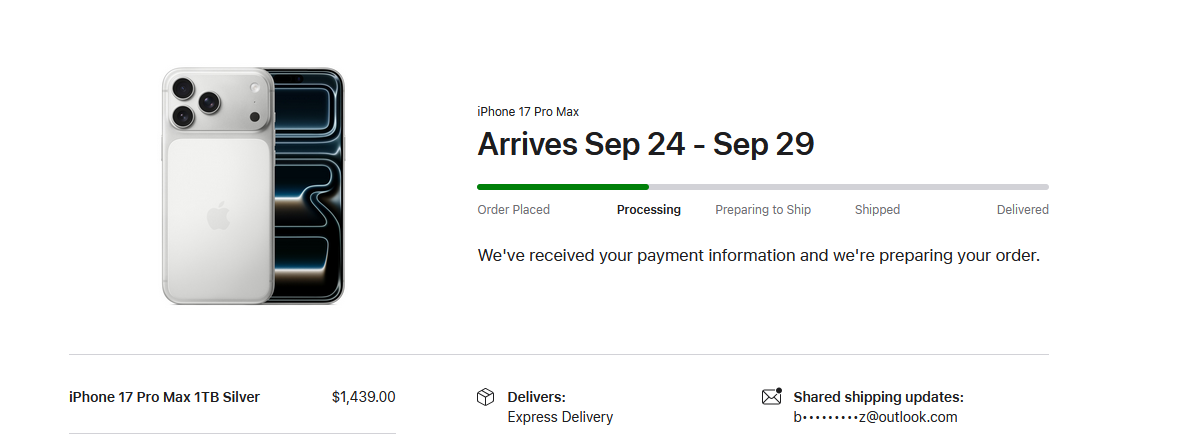1196x438 pixels.
Task: Click the masked outlook.com email address
Action: [875, 417]
